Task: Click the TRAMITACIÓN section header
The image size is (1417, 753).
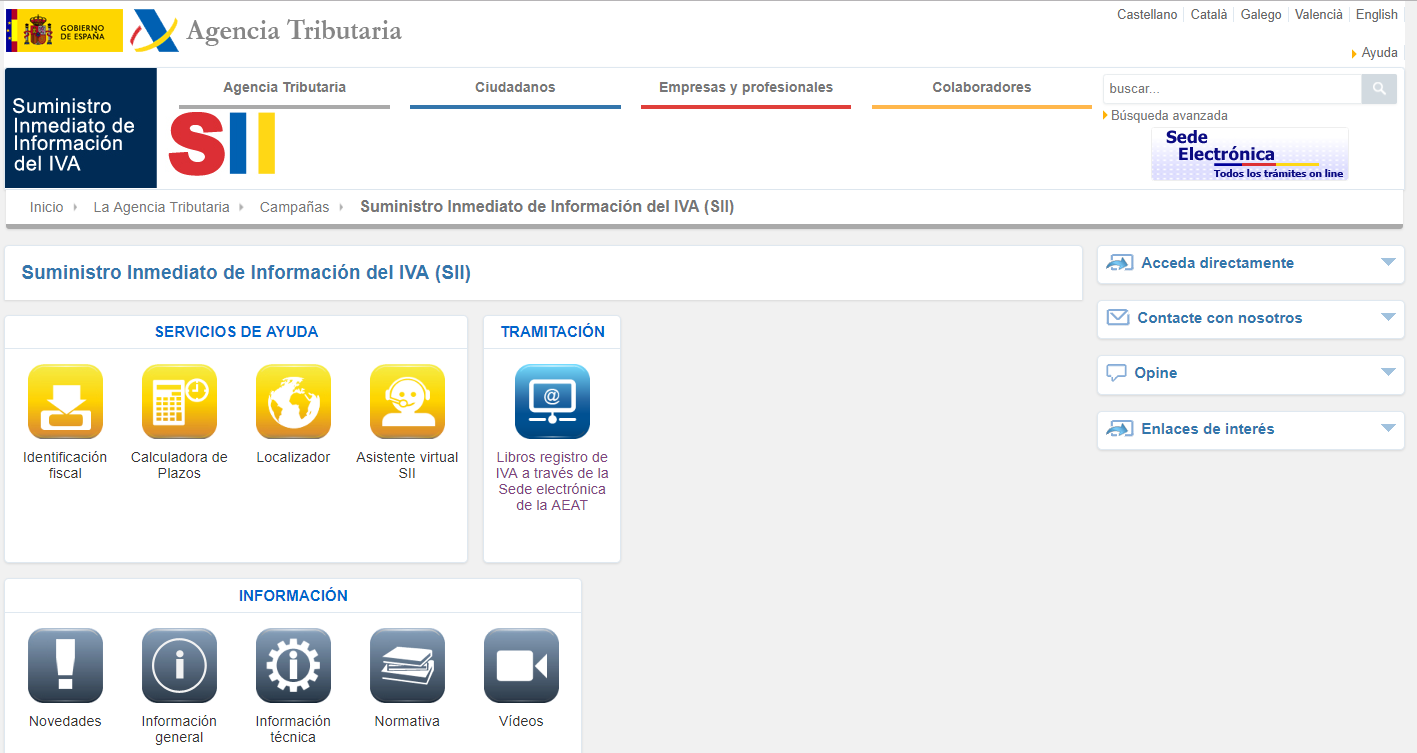Action: (553, 332)
